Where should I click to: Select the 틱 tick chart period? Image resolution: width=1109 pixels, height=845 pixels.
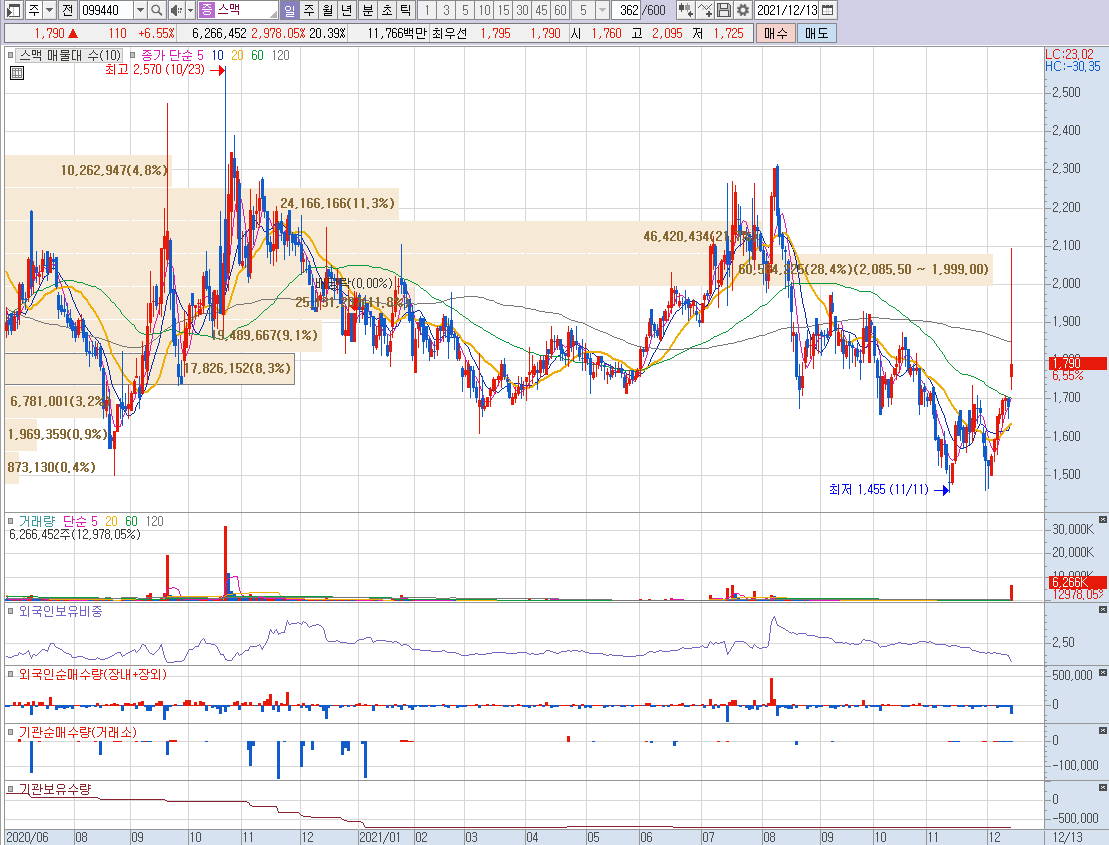pos(405,10)
